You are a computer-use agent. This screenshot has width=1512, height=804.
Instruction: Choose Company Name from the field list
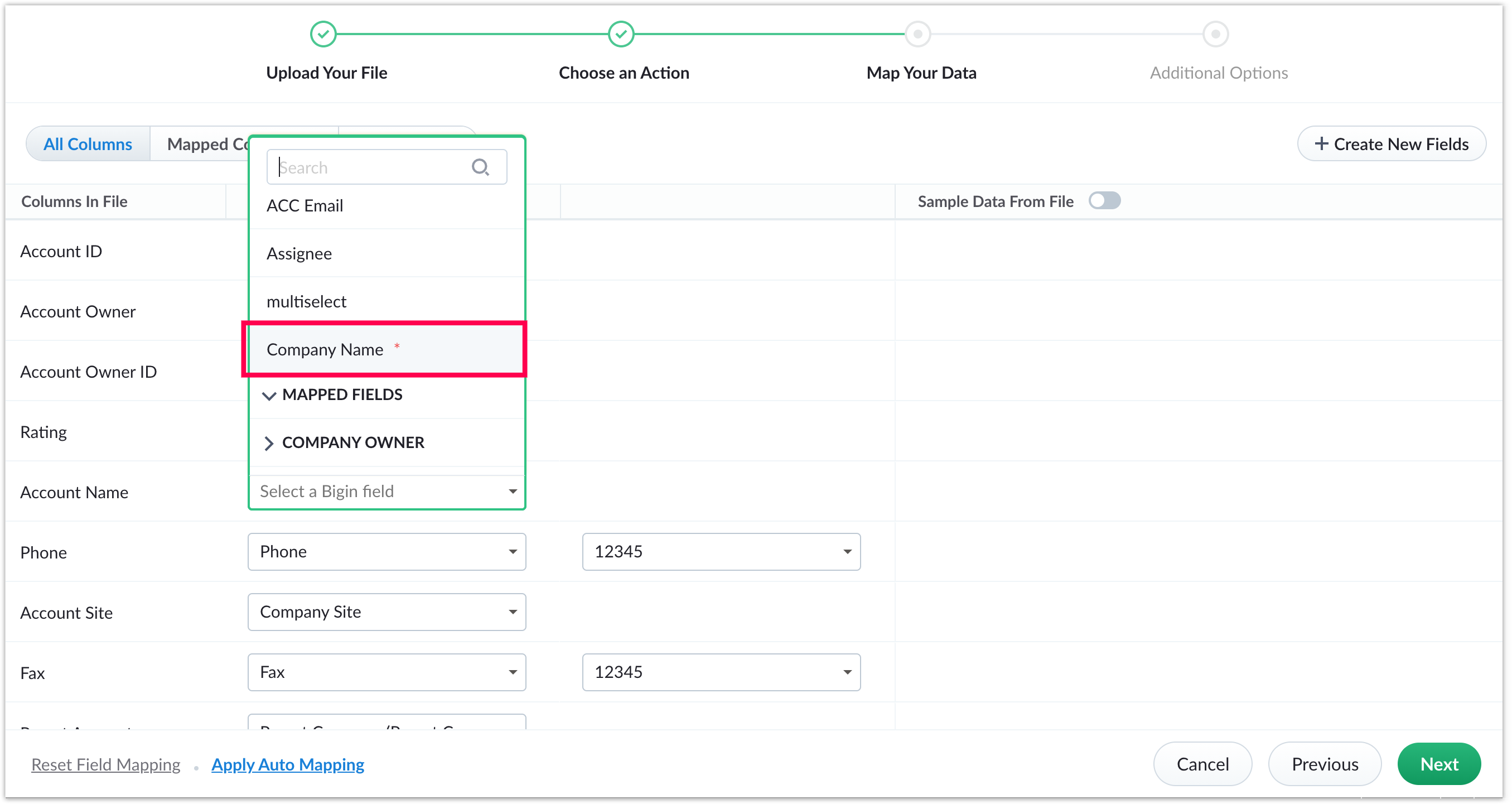[326, 349]
